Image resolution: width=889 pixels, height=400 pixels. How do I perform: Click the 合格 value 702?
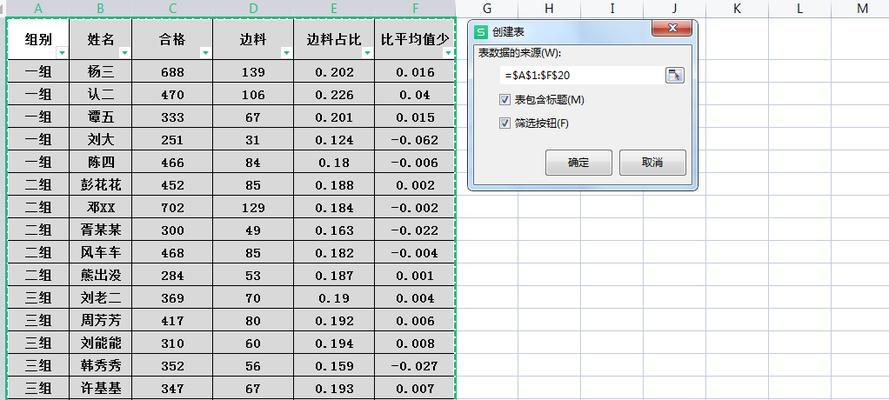[x=172, y=207]
